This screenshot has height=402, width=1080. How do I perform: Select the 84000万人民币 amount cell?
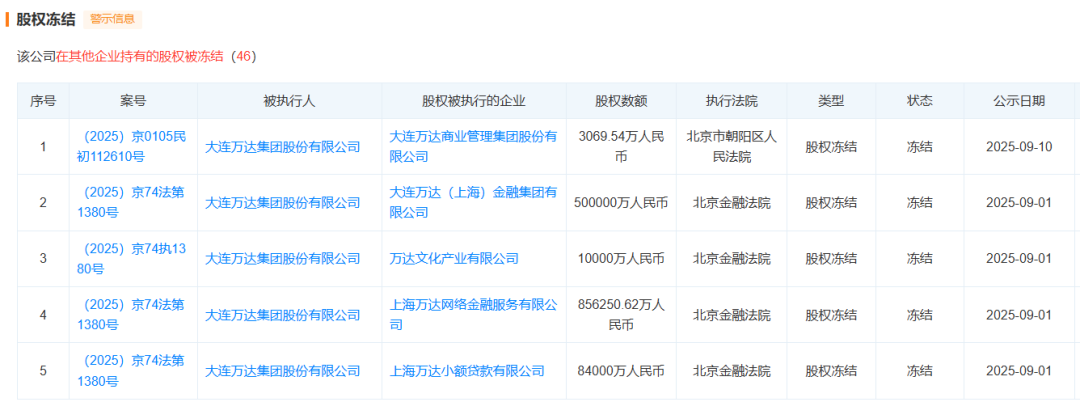click(621, 371)
